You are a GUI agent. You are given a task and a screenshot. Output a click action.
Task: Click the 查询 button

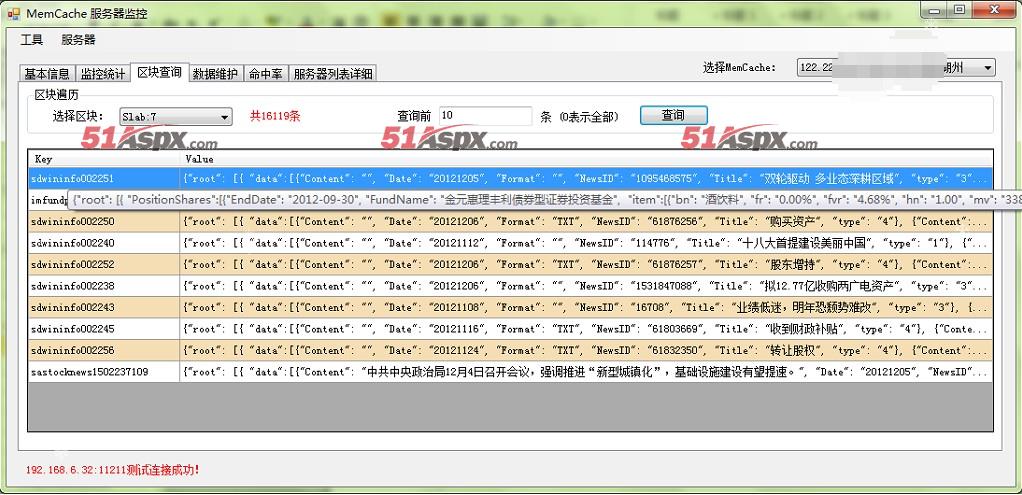pyautogui.click(x=673, y=115)
